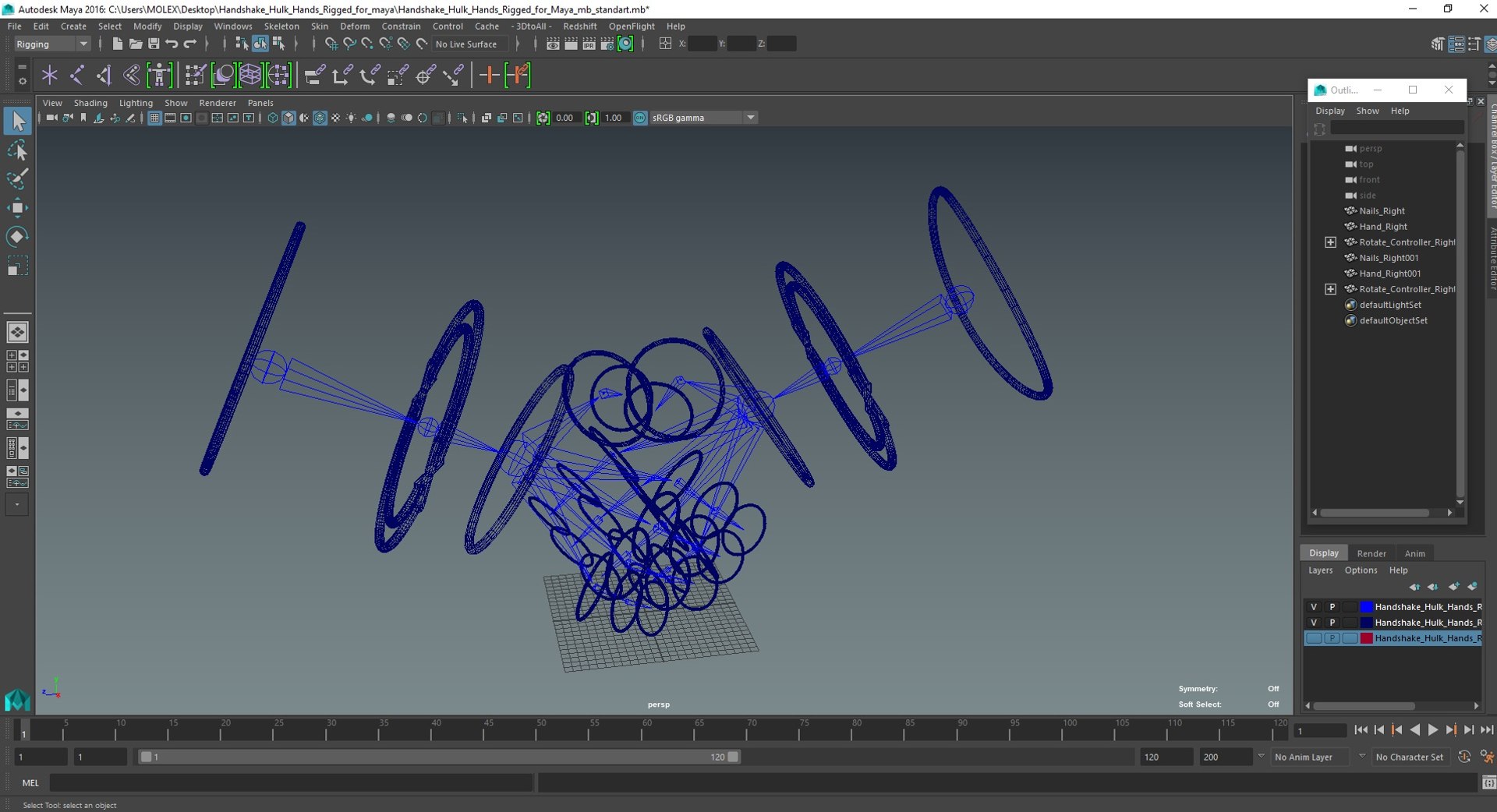Choose the Paint selection tool
The width and height of the screenshot is (1497, 812).
pyautogui.click(x=17, y=178)
